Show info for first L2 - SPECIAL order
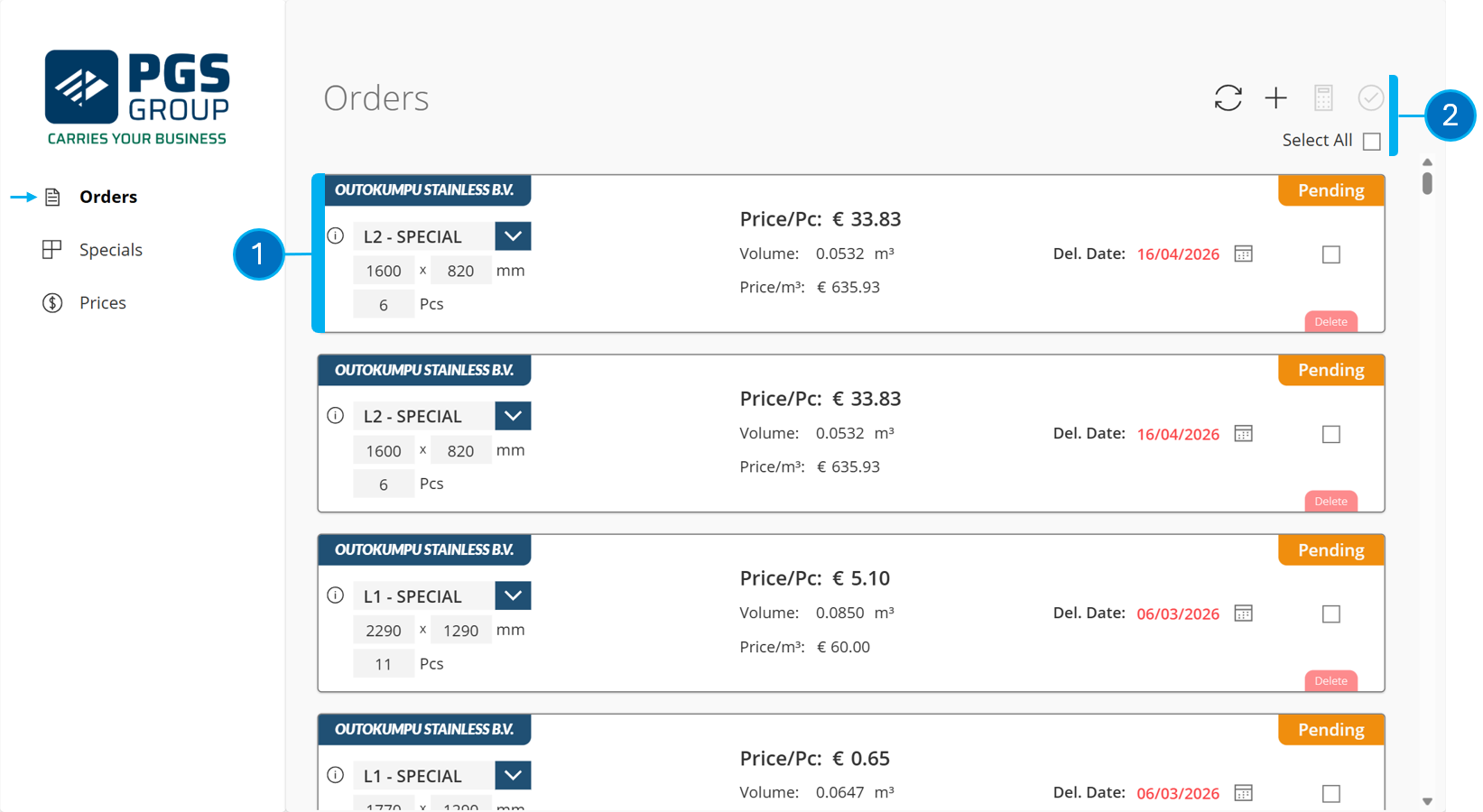Viewport: 1483px width, 812px height. [x=336, y=235]
